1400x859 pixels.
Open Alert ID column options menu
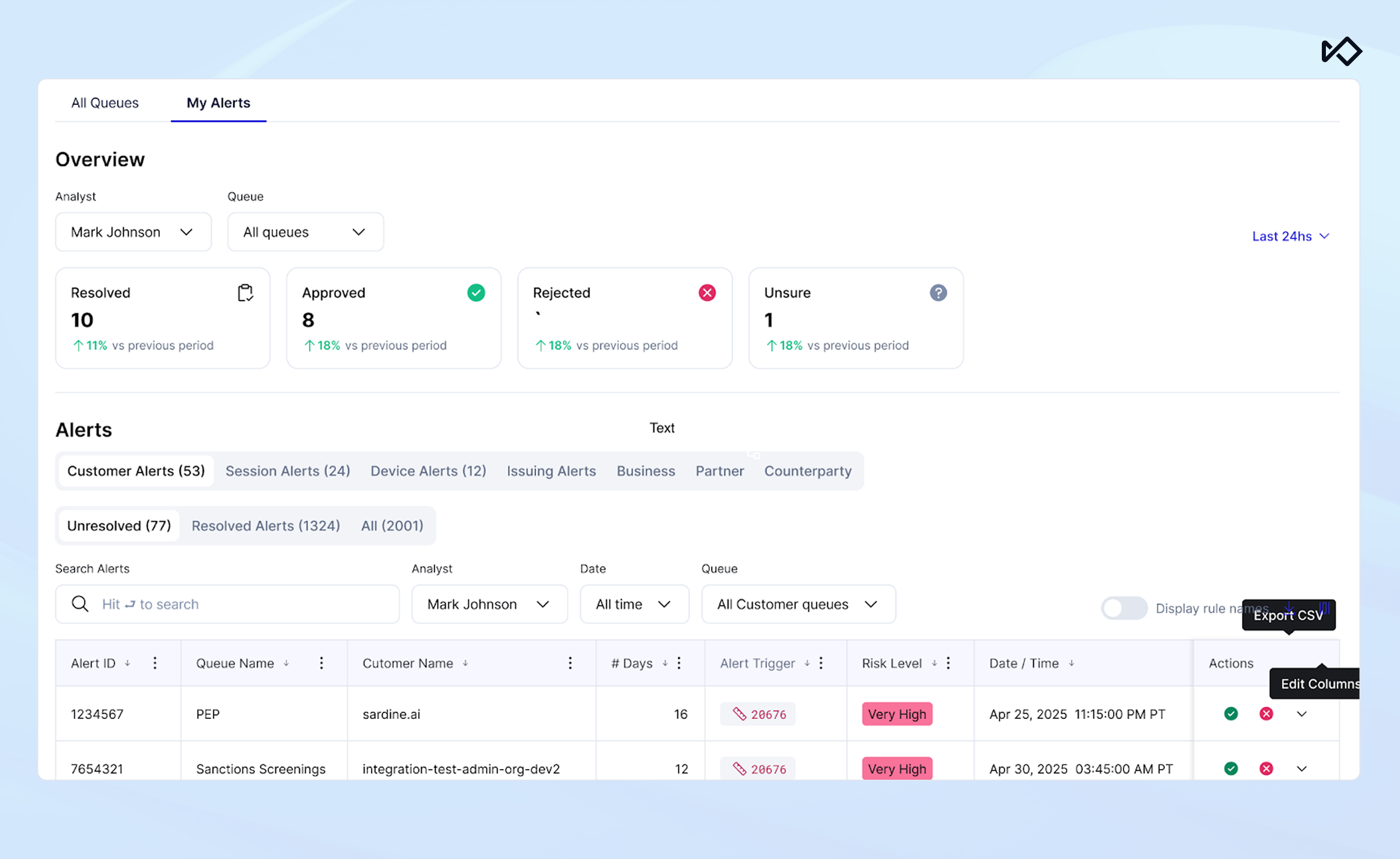155,663
